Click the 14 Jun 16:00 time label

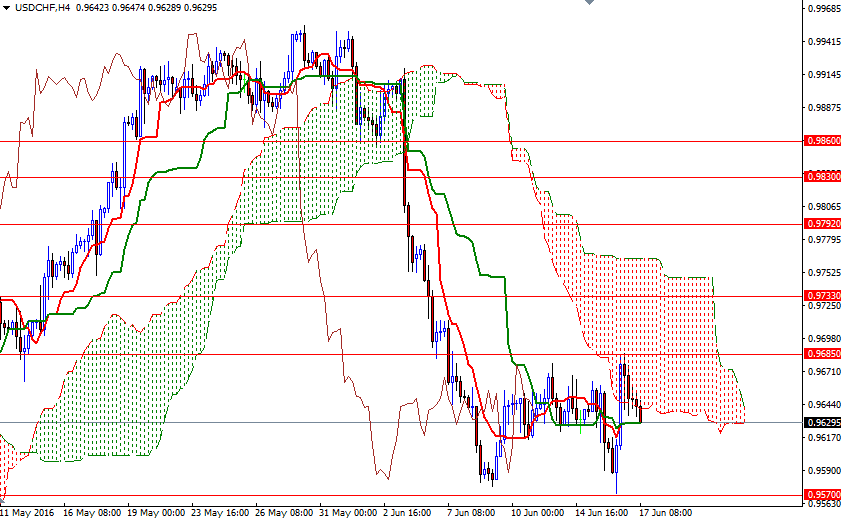pyautogui.click(x=602, y=512)
